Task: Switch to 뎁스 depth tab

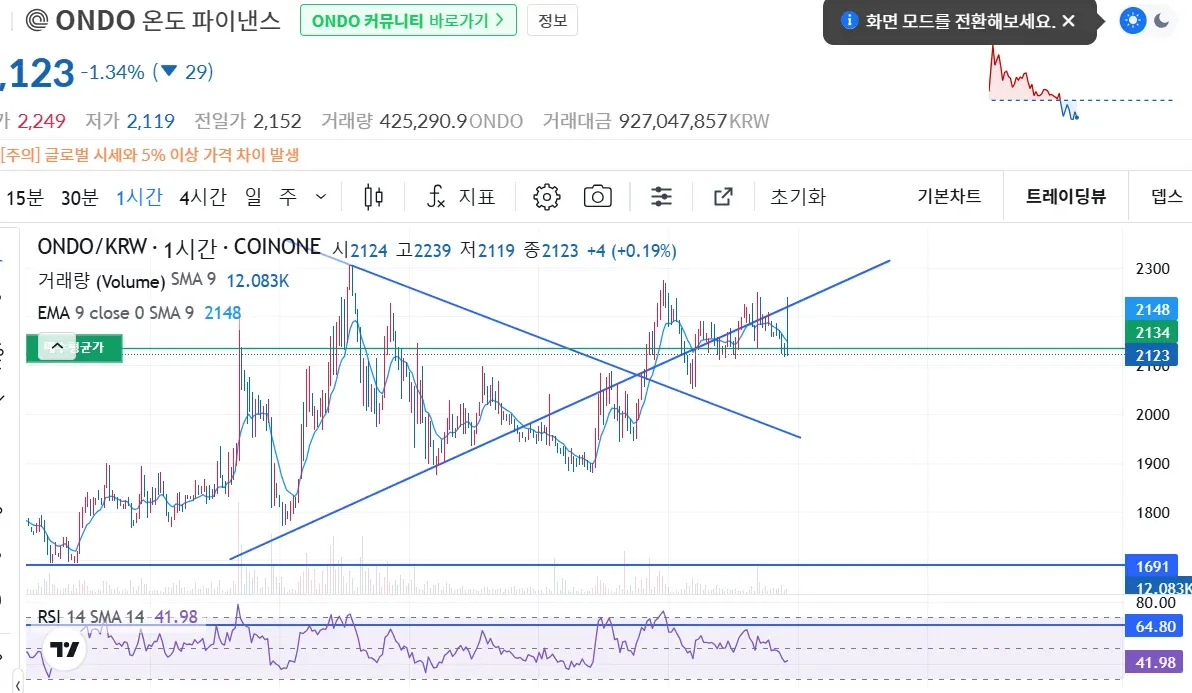Action: 1167,197
